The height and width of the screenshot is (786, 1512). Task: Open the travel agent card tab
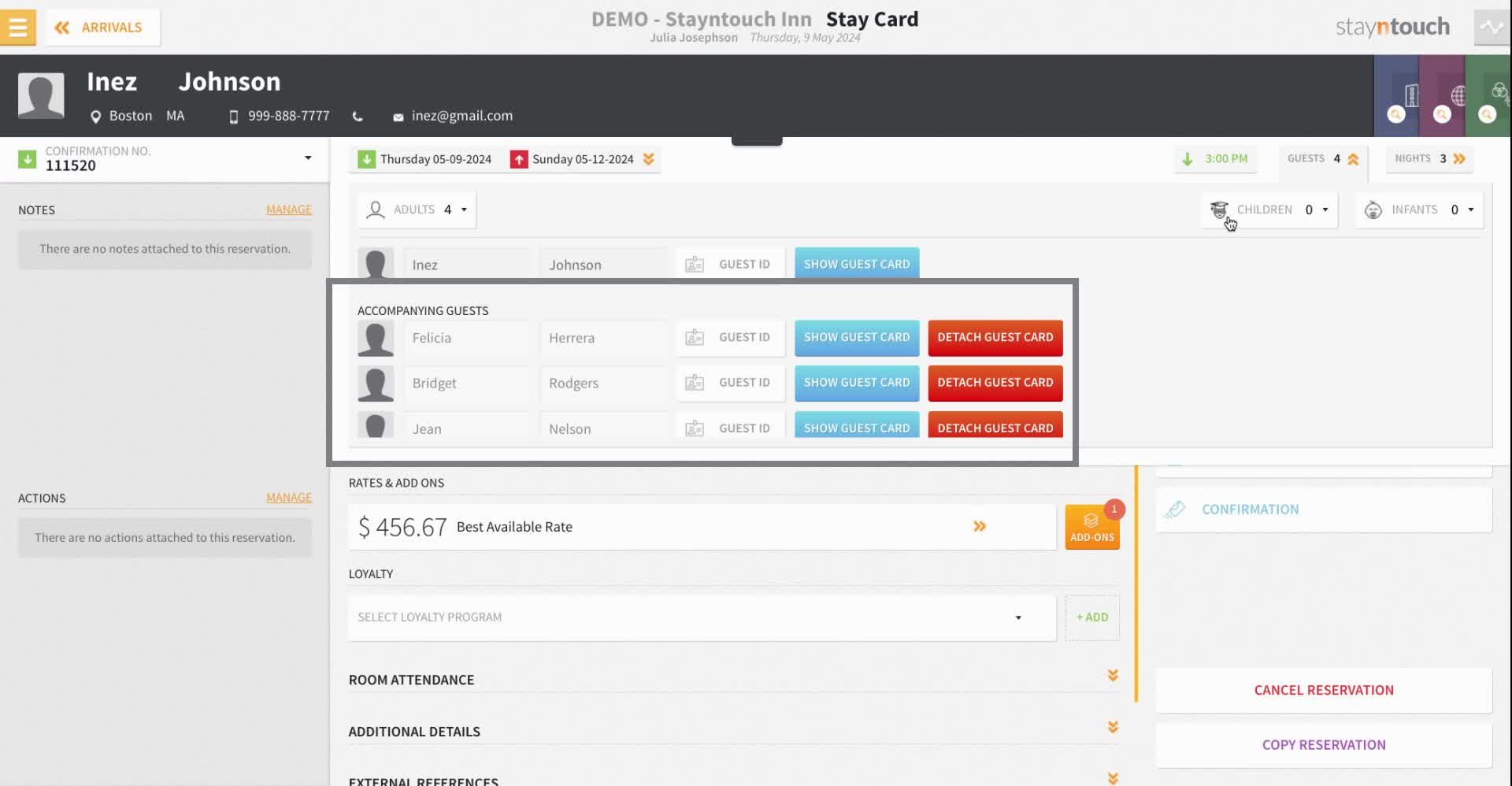pyautogui.click(x=1442, y=96)
